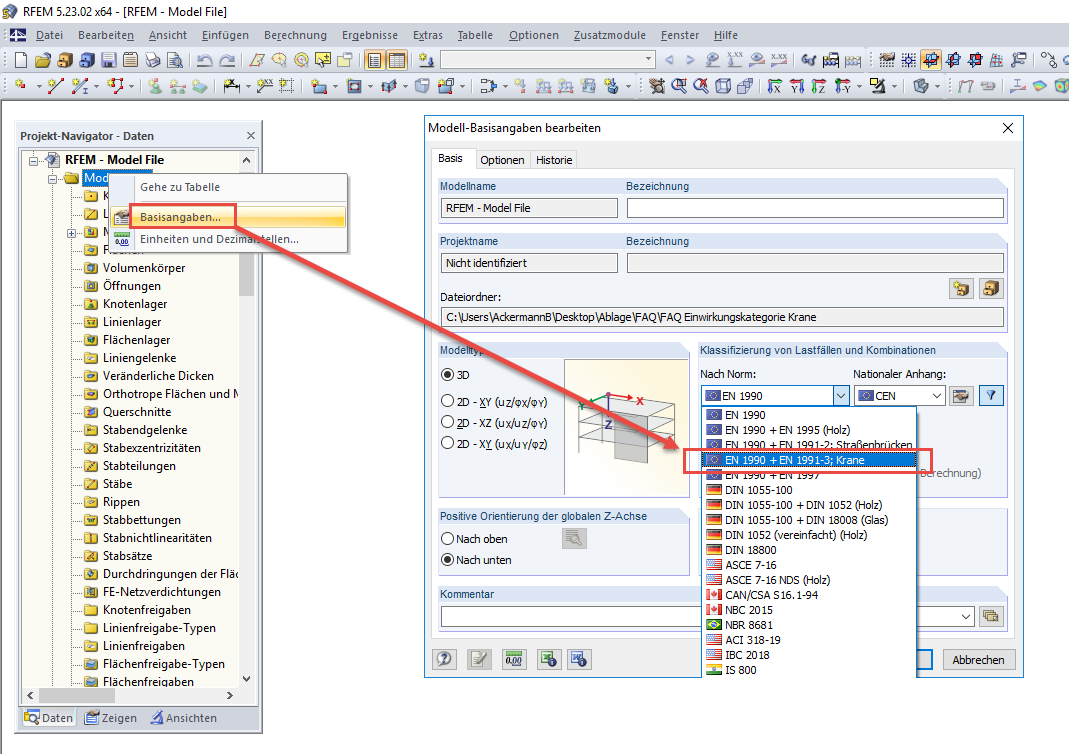Screen dimensions: 1069x754
Task: Click the isometric view cube icon in toolbar
Action: coord(723,86)
